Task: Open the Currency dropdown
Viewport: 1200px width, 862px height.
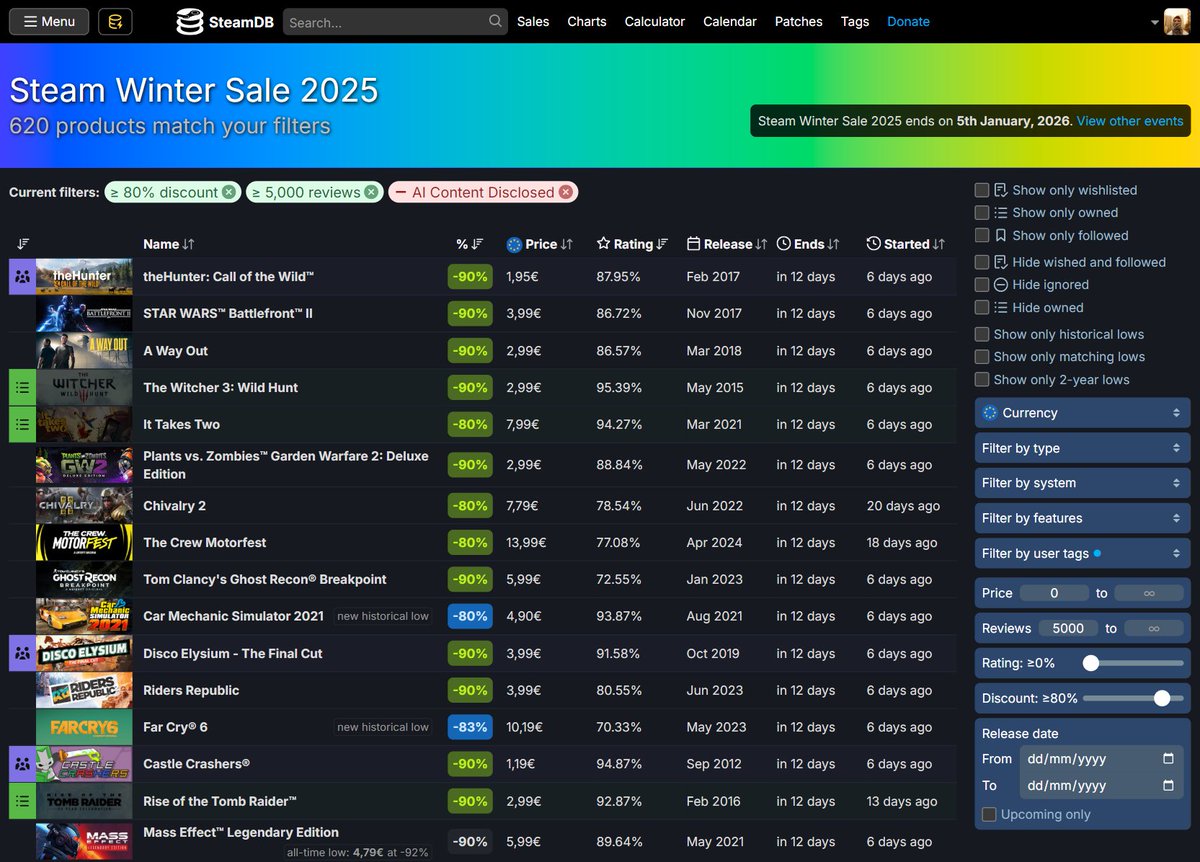Action: click(x=1083, y=413)
